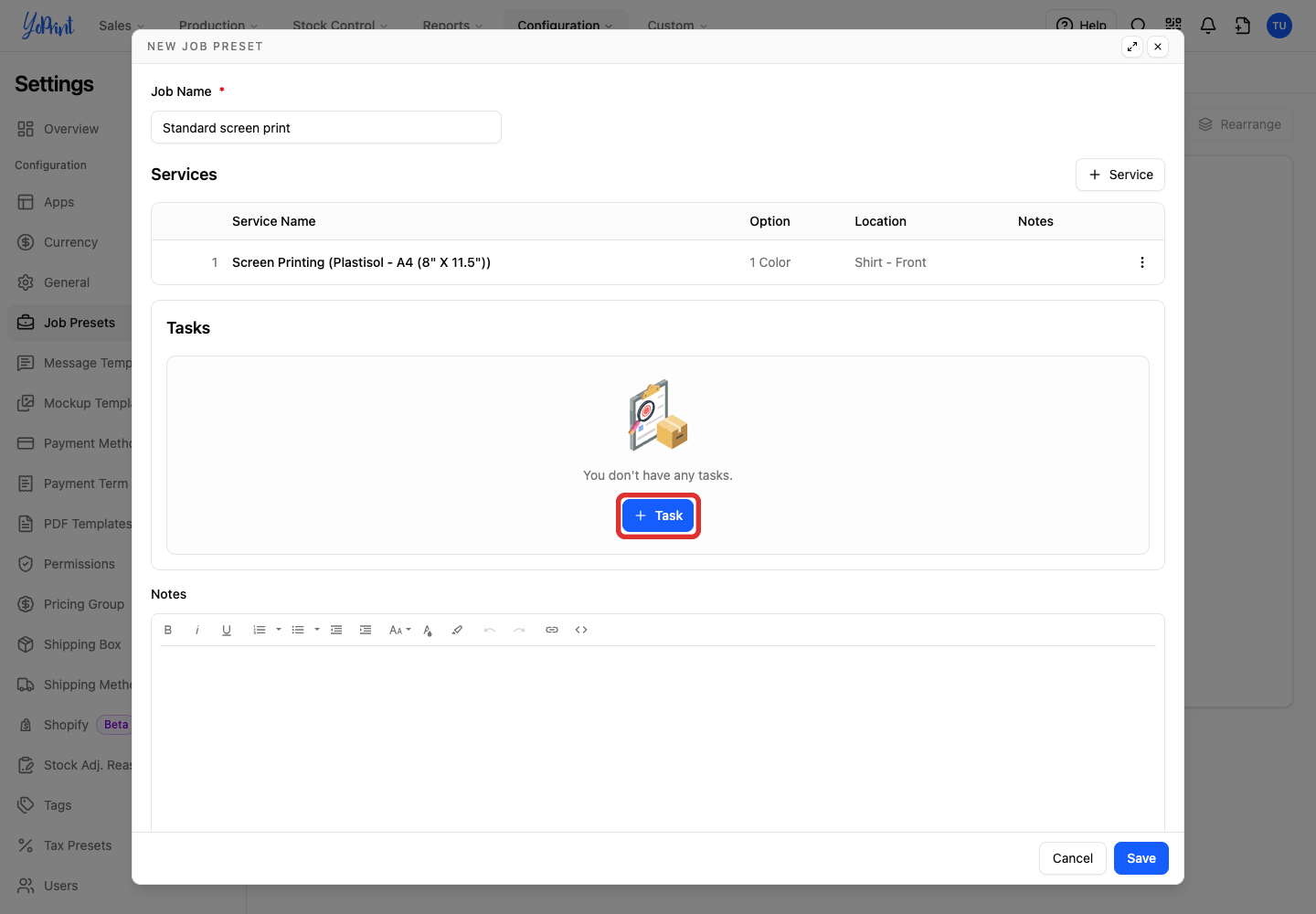This screenshot has width=1316, height=914.
Task: Open the Sales menu
Action: click(x=122, y=25)
